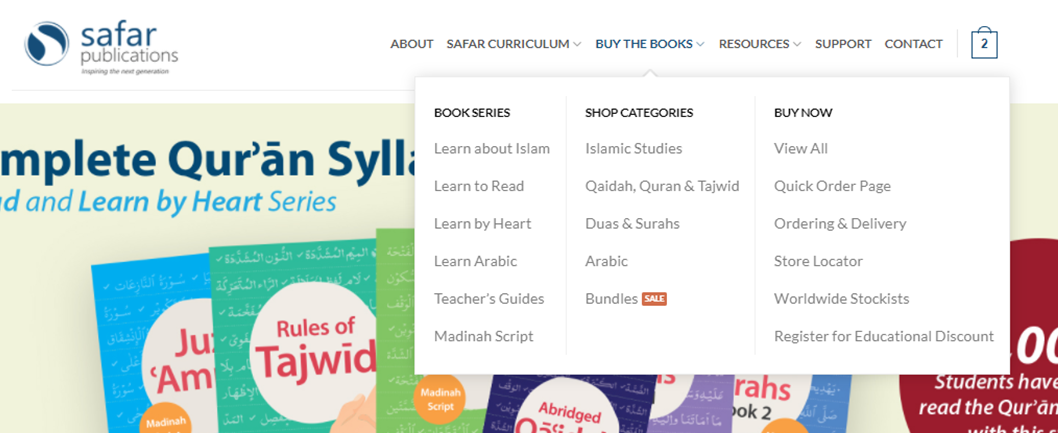Click the Safar Publications logo
1058x433 pixels.
point(101,47)
